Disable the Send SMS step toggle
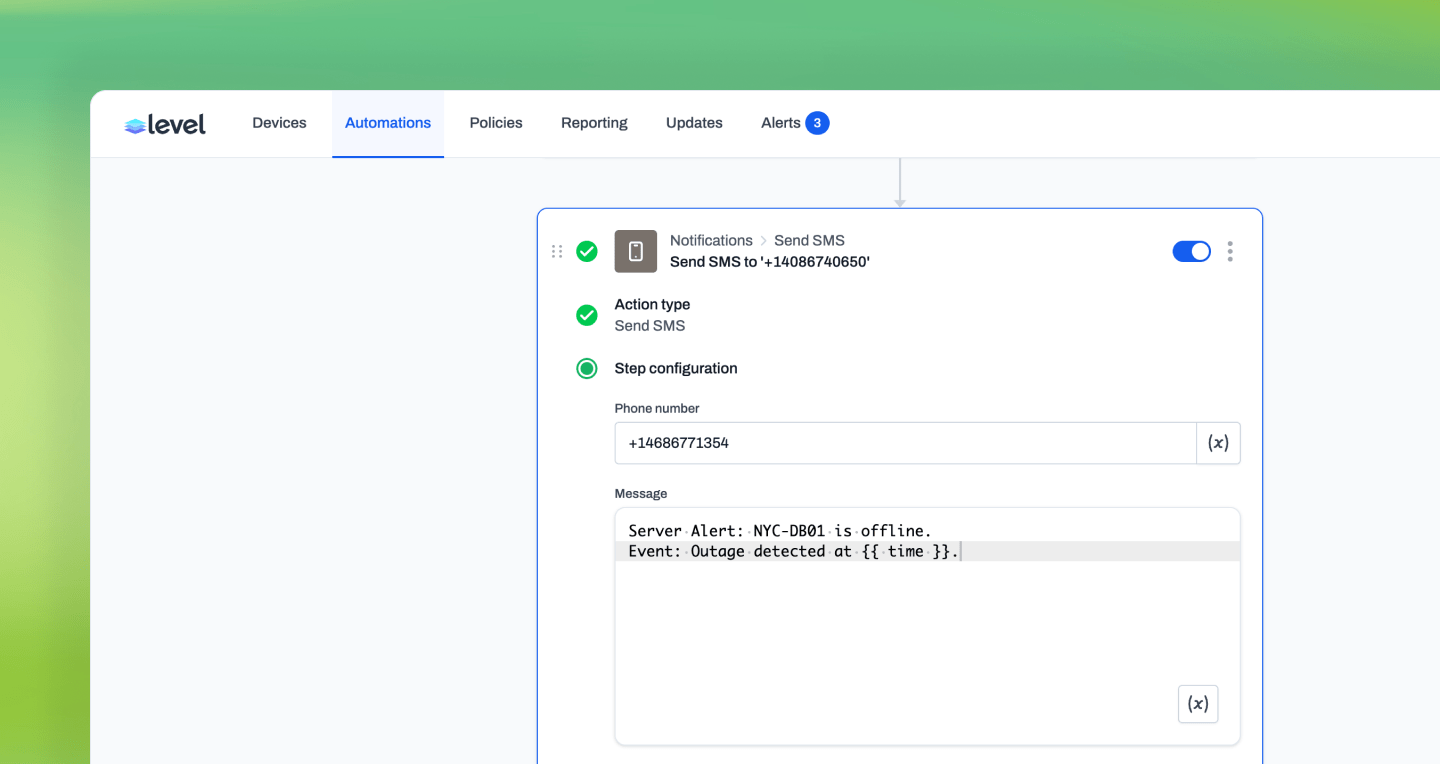The width and height of the screenshot is (1440, 764). click(x=1191, y=251)
